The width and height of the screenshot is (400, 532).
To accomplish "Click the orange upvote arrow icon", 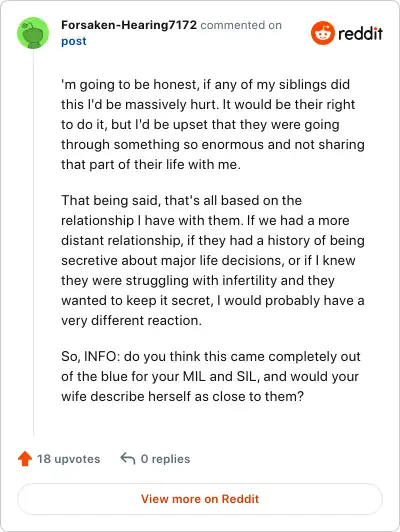I will [25, 459].
